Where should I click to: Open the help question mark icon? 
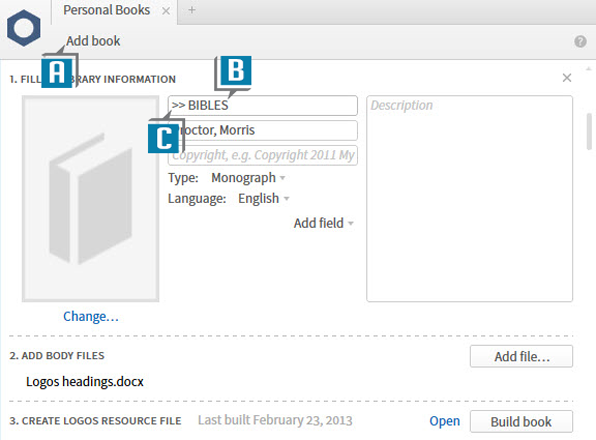pyautogui.click(x=580, y=41)
